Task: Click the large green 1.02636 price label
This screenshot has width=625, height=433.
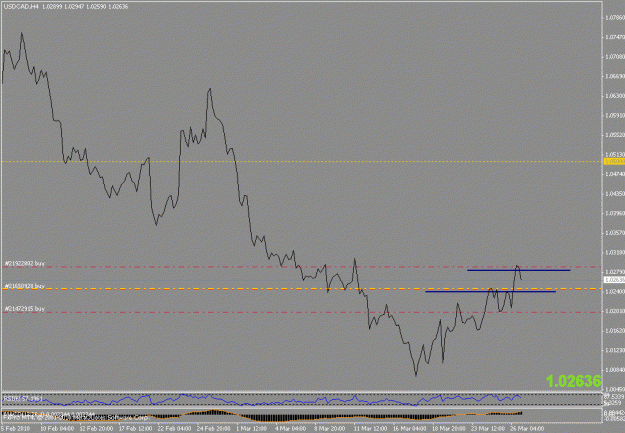Action: coord(573,381)
